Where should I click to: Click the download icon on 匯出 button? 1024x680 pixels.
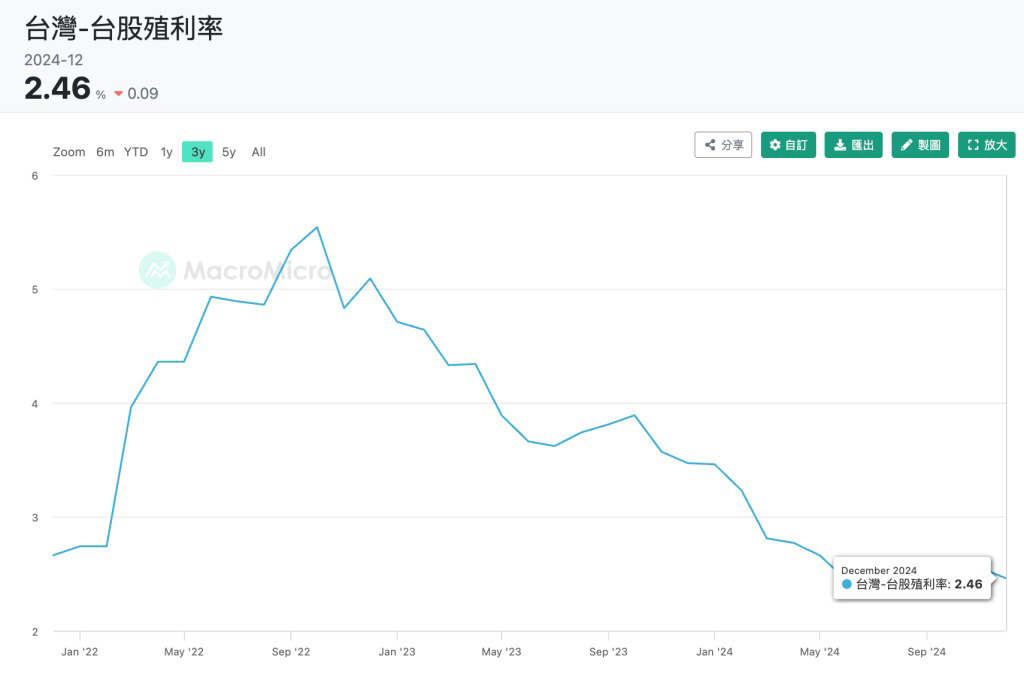[839, 145]
